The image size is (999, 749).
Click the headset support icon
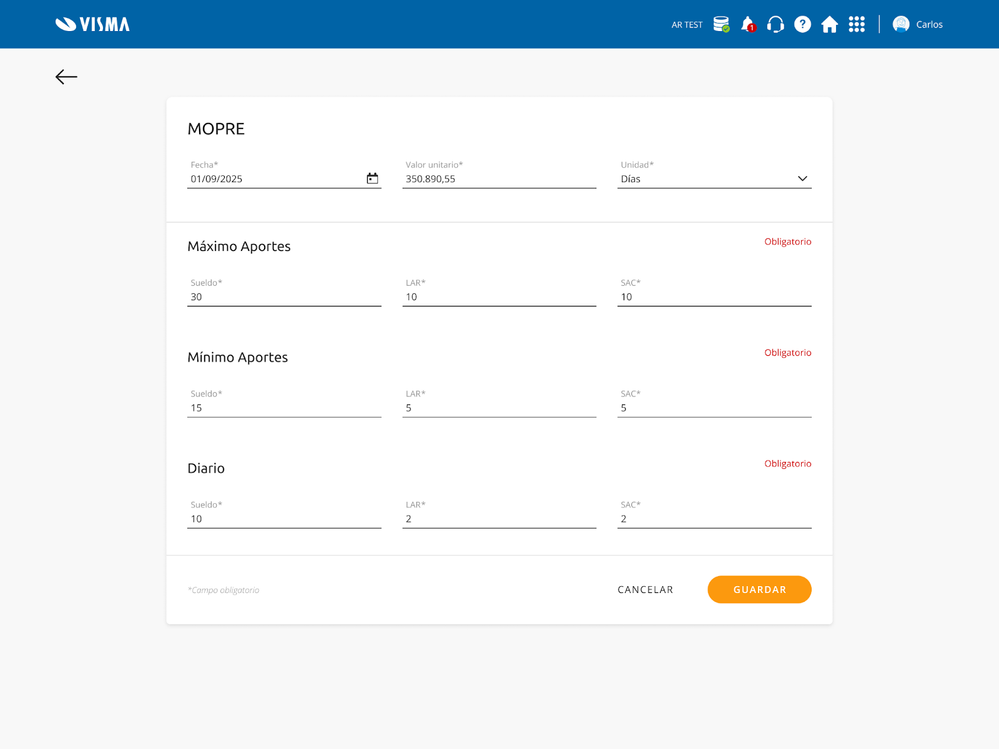coord(775,24)
